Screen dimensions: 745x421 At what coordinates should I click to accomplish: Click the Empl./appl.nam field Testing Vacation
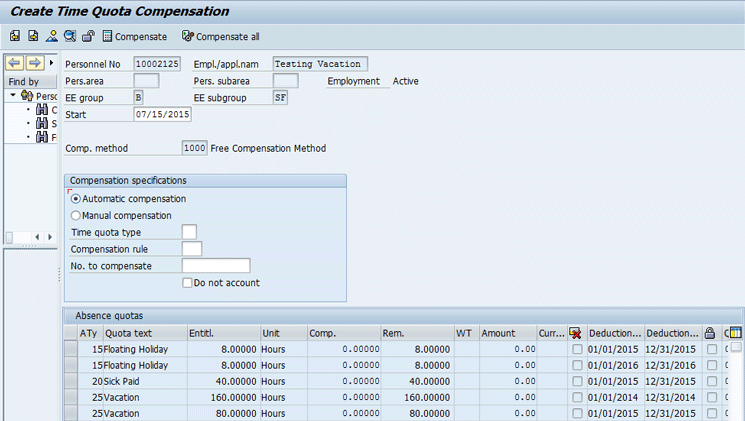(320, 64)
